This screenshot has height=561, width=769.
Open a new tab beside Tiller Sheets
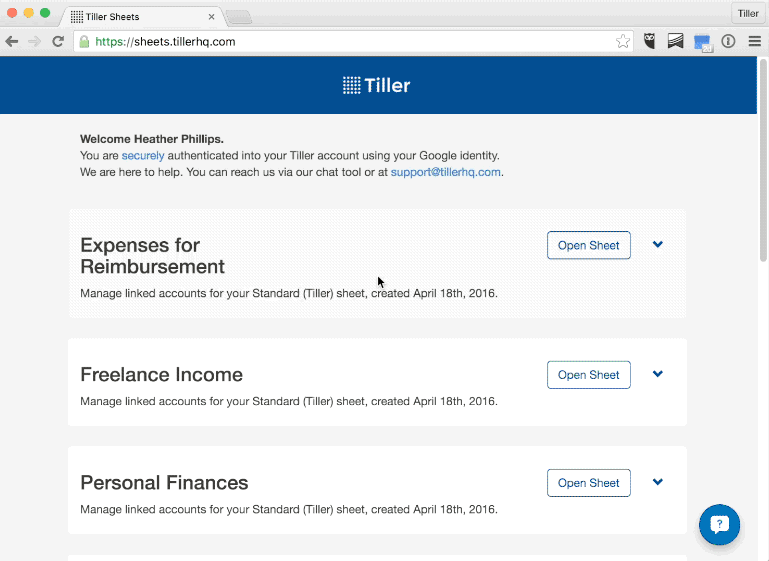pos(239,18)
